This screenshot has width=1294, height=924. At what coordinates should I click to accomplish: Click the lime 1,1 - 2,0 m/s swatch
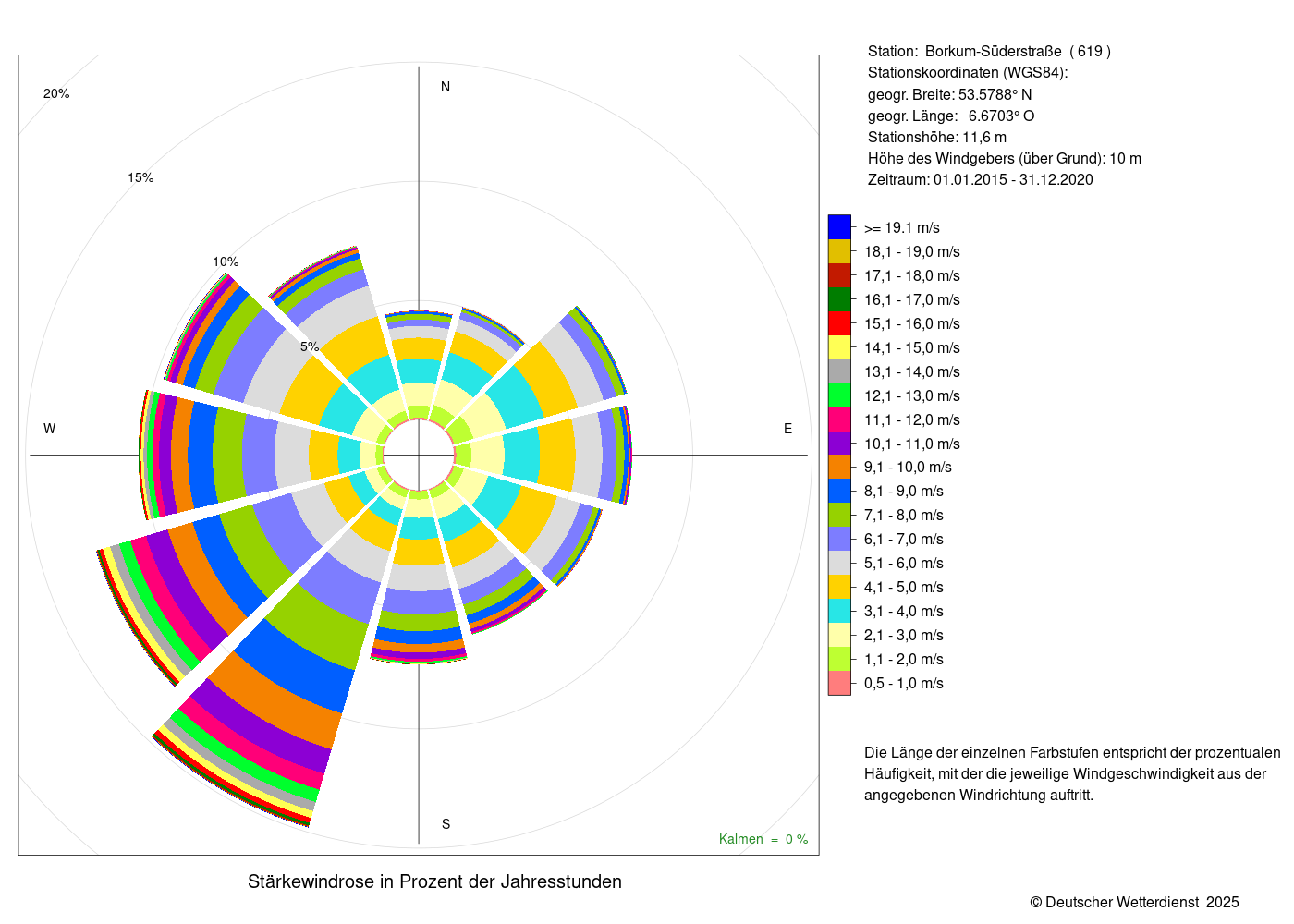(x=839, y=659)
